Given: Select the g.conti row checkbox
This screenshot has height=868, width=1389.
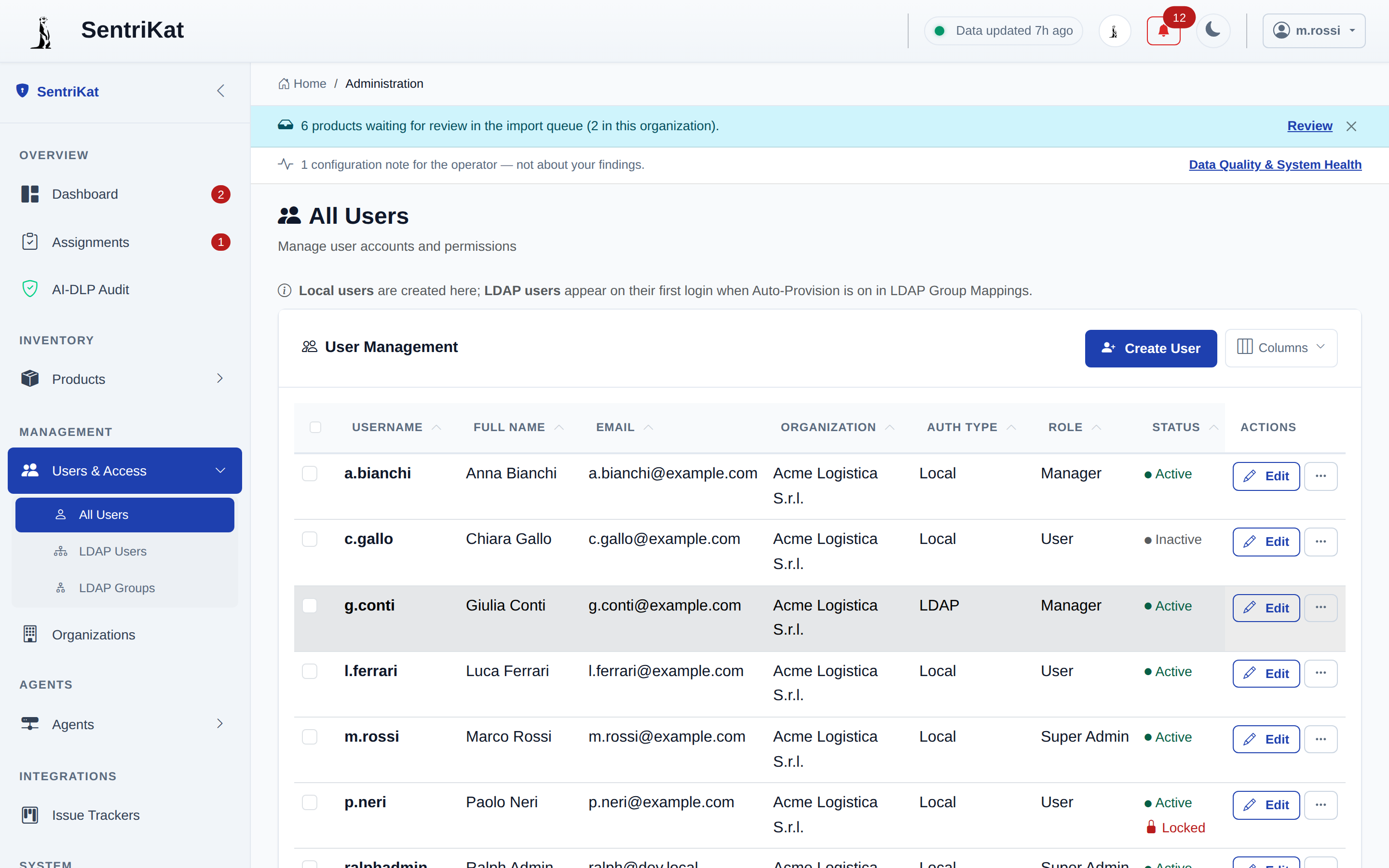Looking at the screenshot, I should tap(309, 605).
